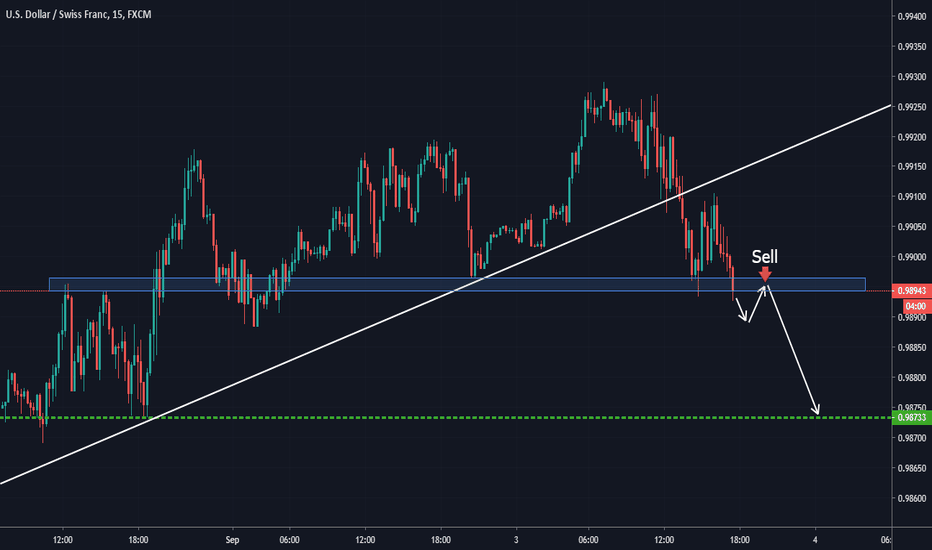Click the 0.99300 price axis label
The width and height of the screenshot is (932, 550).
pos(912,77)
